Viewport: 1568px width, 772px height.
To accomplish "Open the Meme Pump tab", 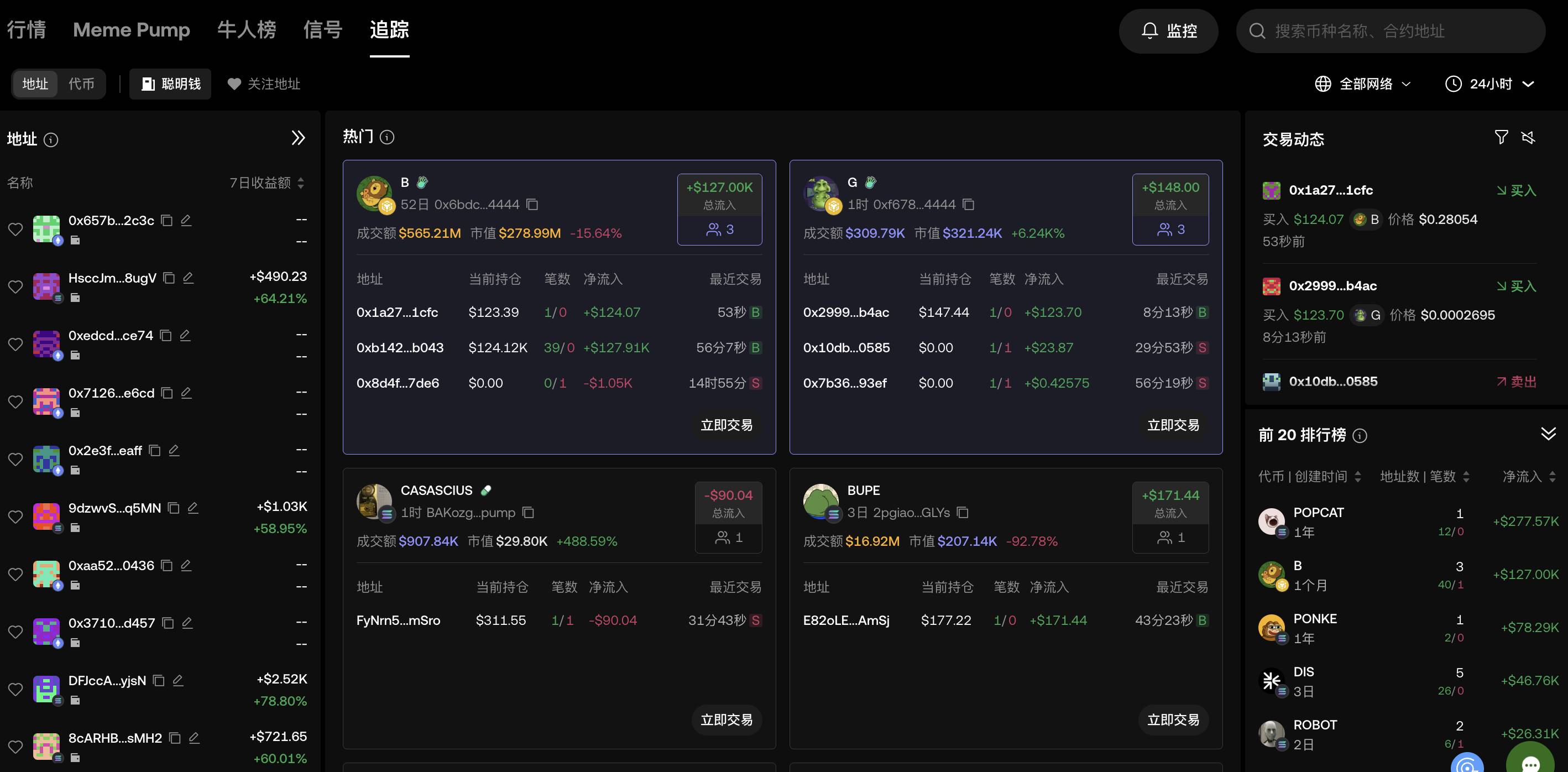I will [x=131, y=30].
